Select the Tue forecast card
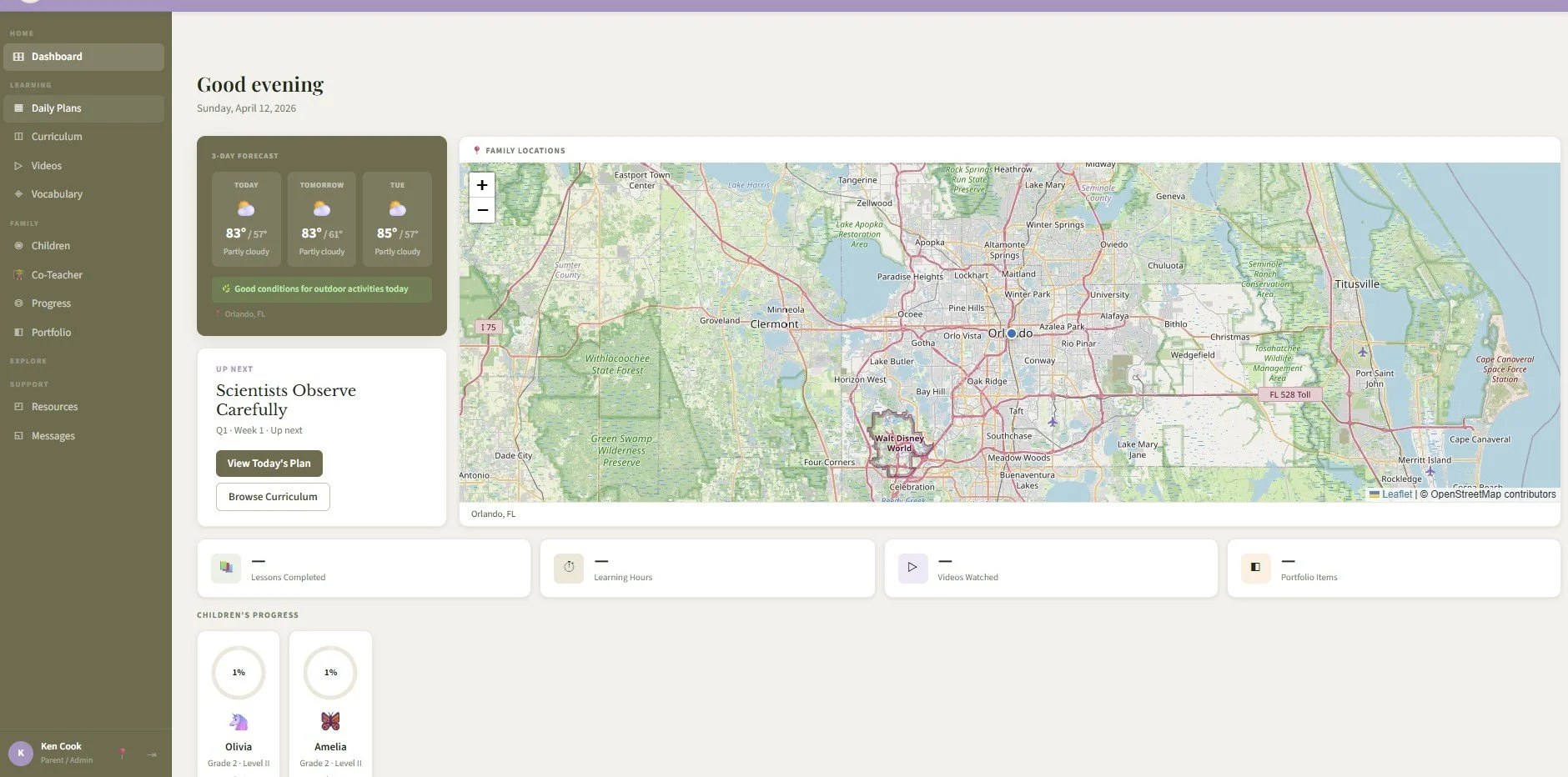This screenshot has height=777, width=1568. (398, 219)
